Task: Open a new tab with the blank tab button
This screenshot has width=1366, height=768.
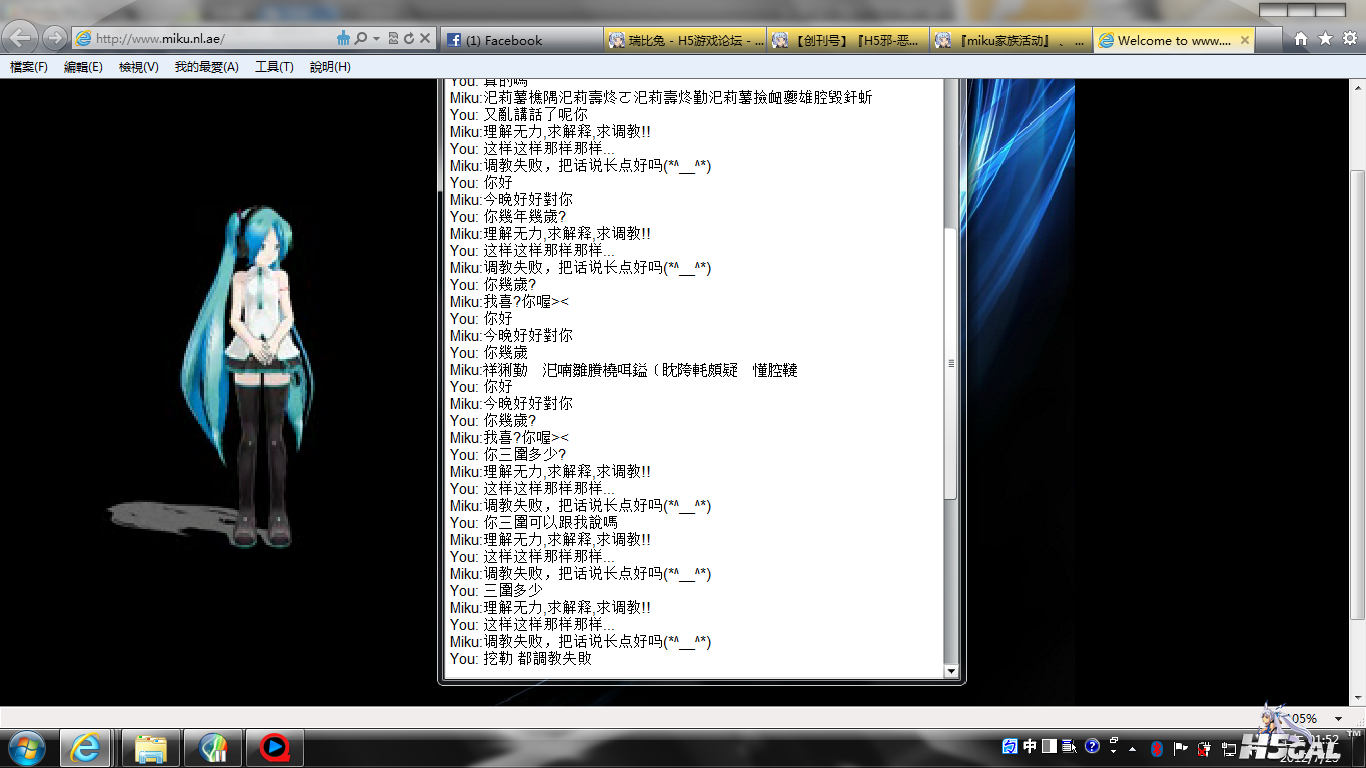Action: pos(1268,40)
